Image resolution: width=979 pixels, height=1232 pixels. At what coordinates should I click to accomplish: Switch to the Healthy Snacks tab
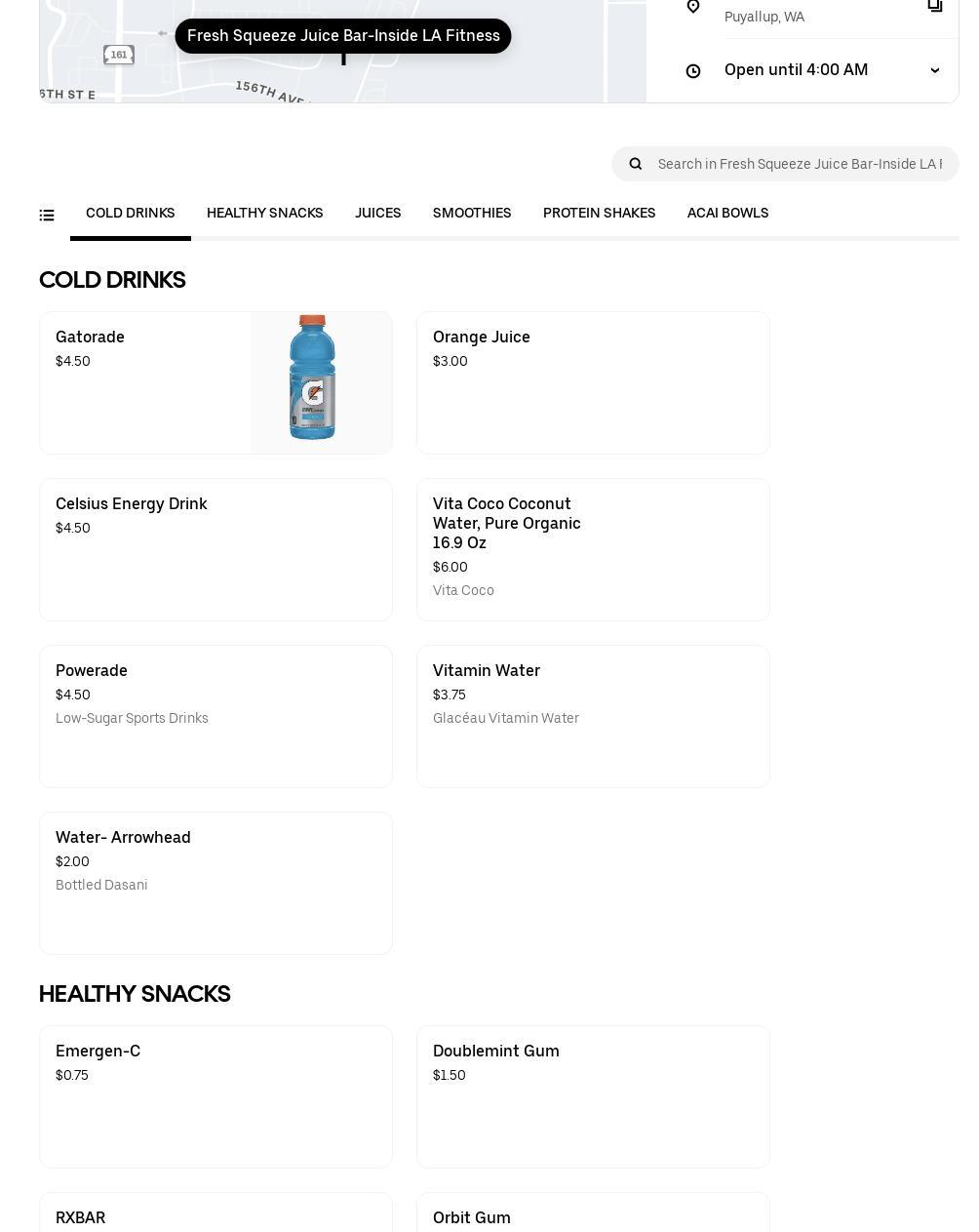click(264, 214)
